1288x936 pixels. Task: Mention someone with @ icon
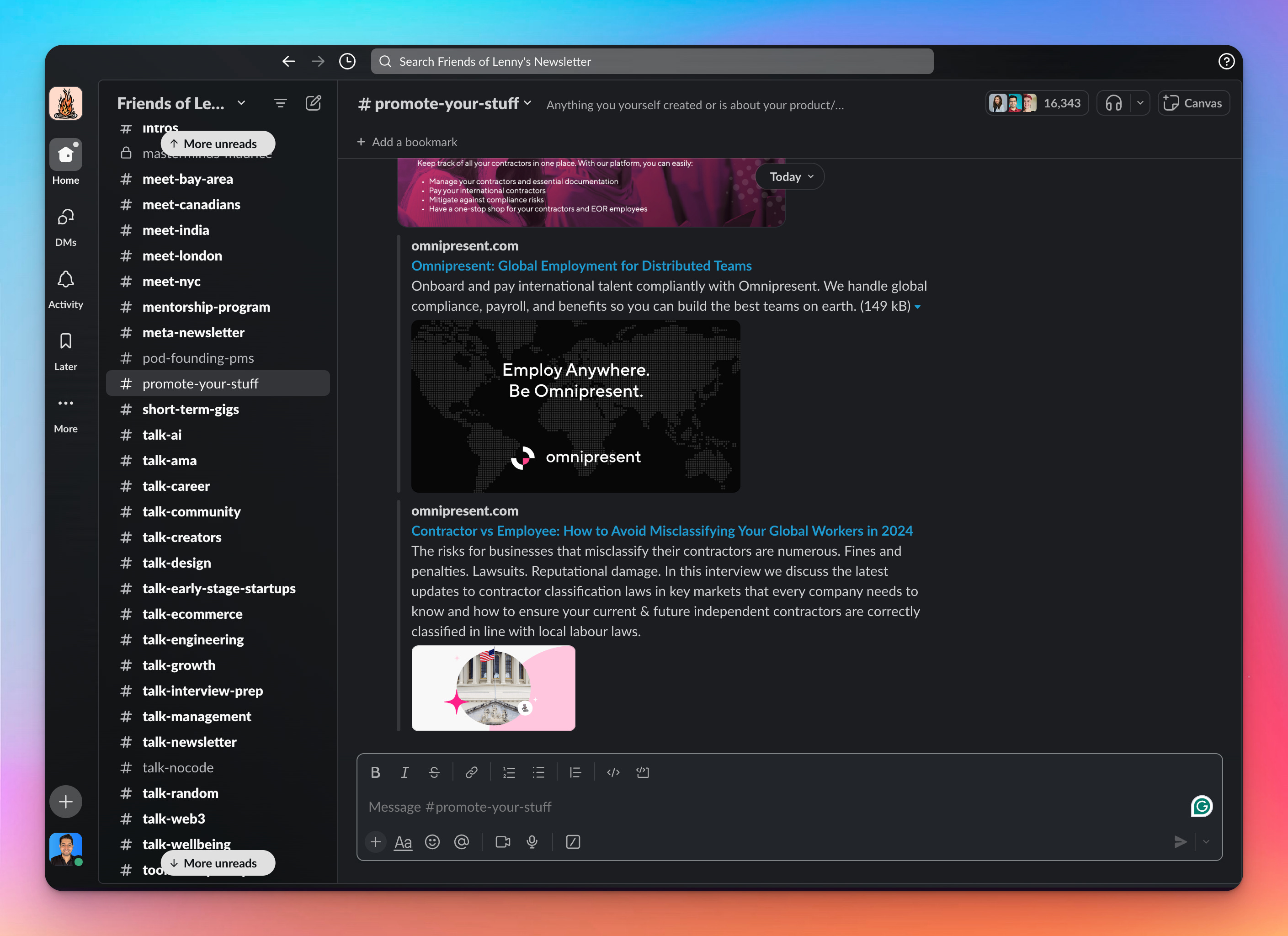pyautogui.click(x=462, y=842)
